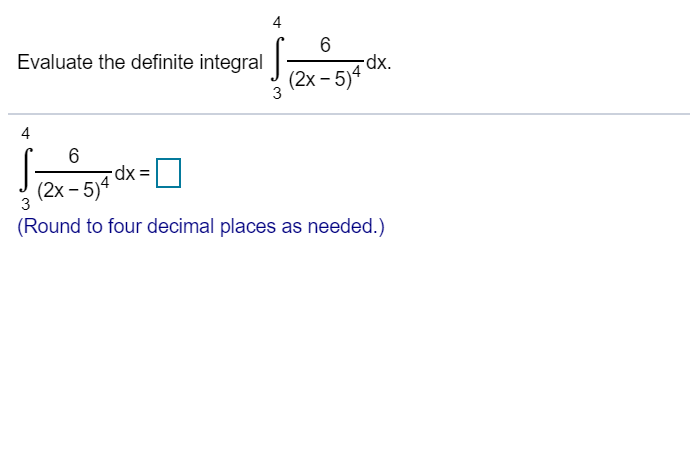Click "dx" in the answer line
The width and height of the screenshot is (690, 460).
point(125,174)
